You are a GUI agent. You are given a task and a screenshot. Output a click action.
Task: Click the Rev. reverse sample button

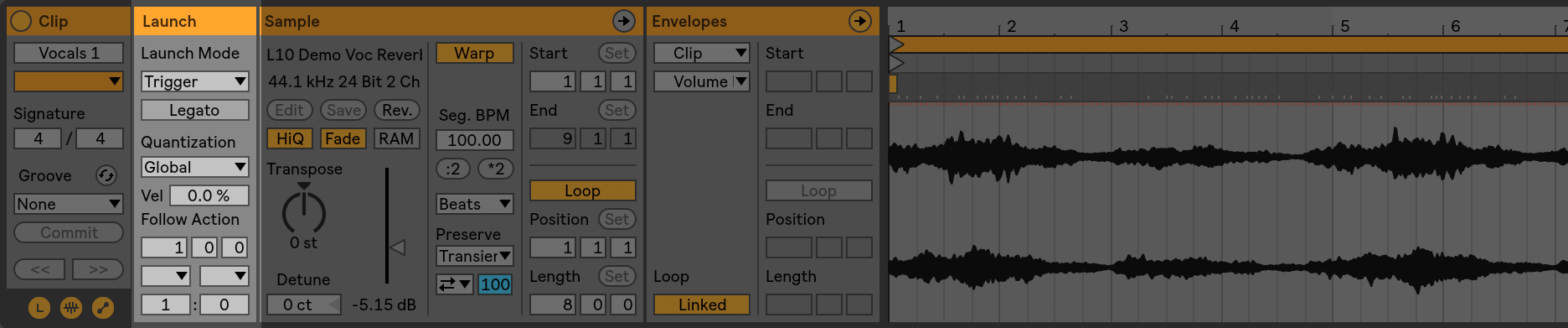pyautogui.click(x=397, y=110)
